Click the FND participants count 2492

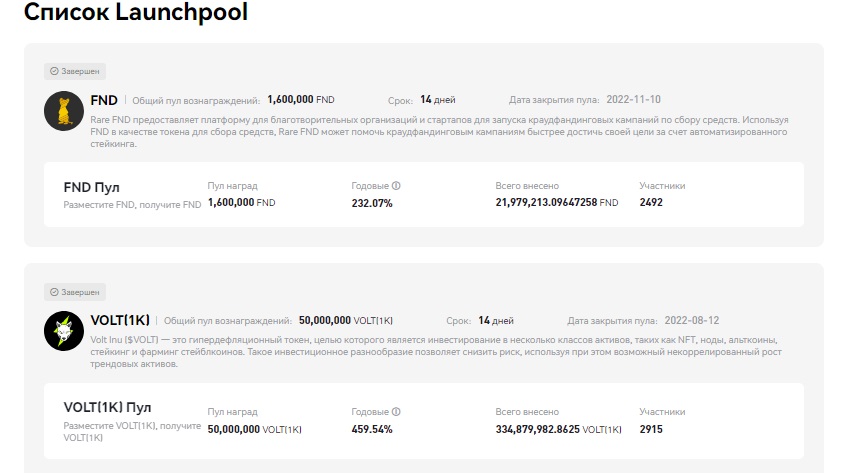pos(651,203)
